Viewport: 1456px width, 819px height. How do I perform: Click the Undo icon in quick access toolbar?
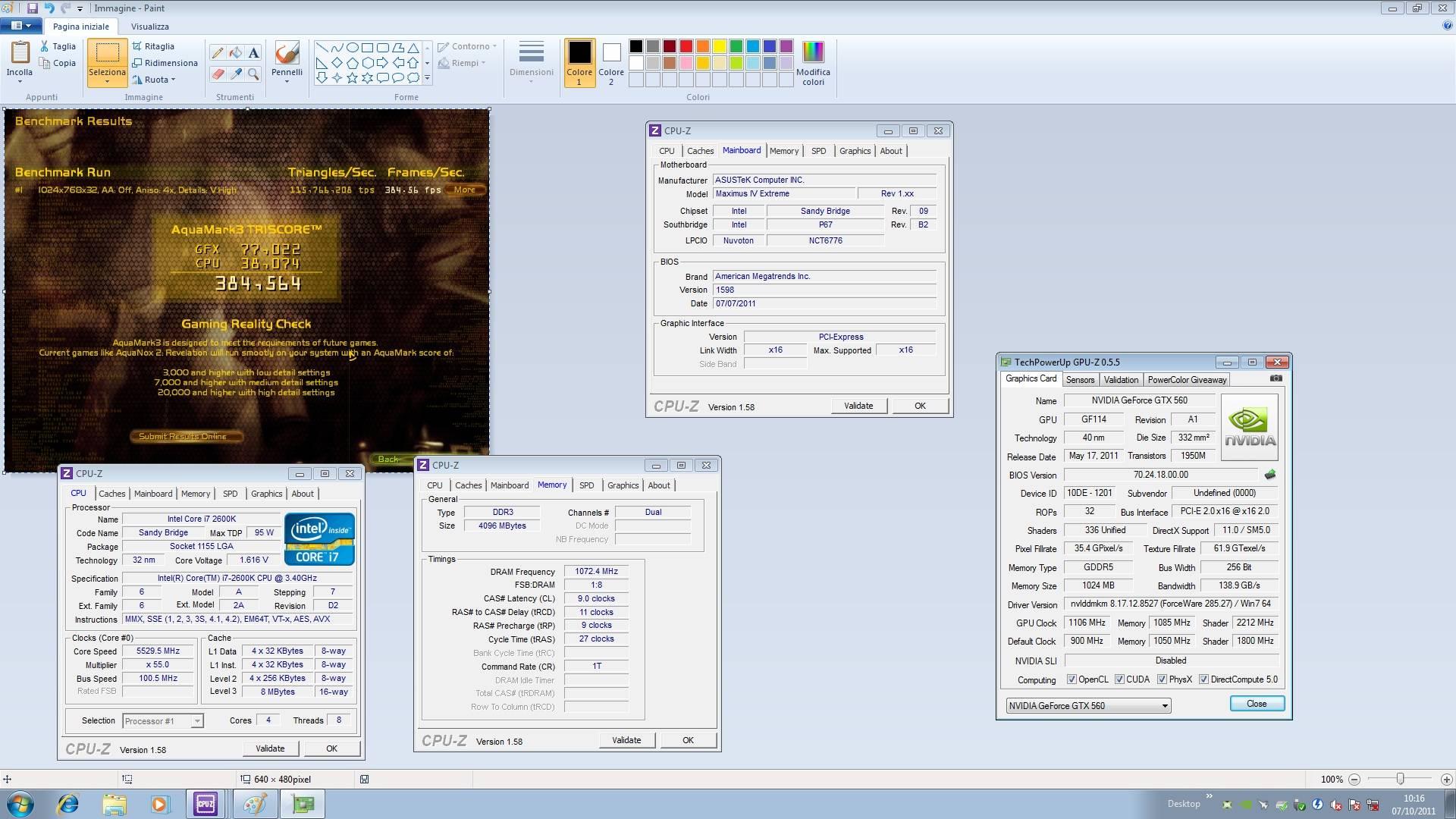tap(49, 8)
